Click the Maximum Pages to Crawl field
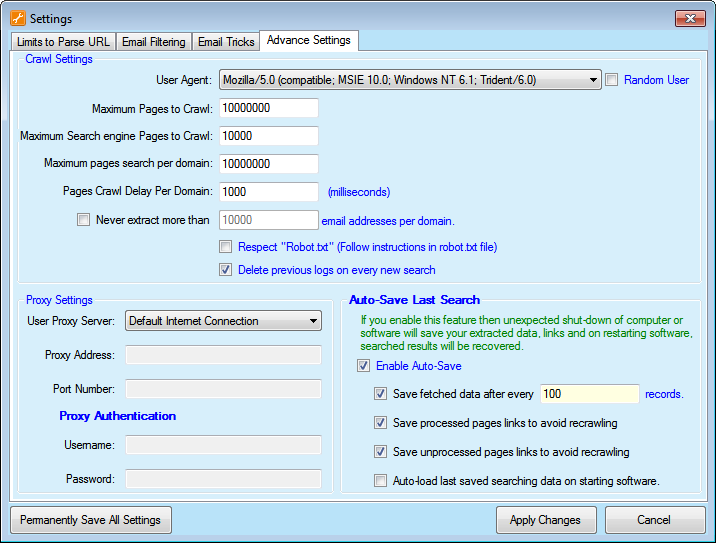 click(x=268, y=108)
